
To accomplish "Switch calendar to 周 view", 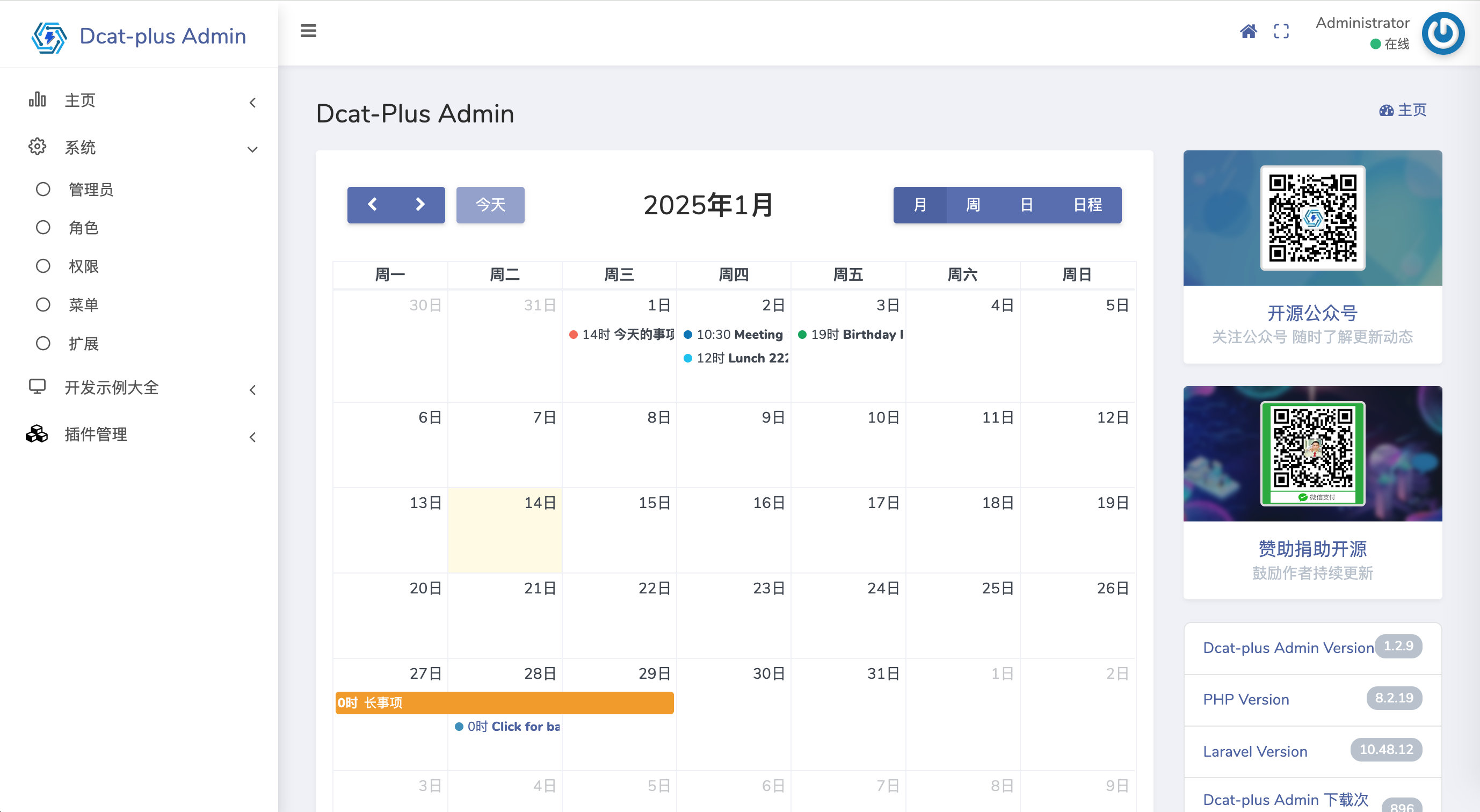I will point(973,205).
